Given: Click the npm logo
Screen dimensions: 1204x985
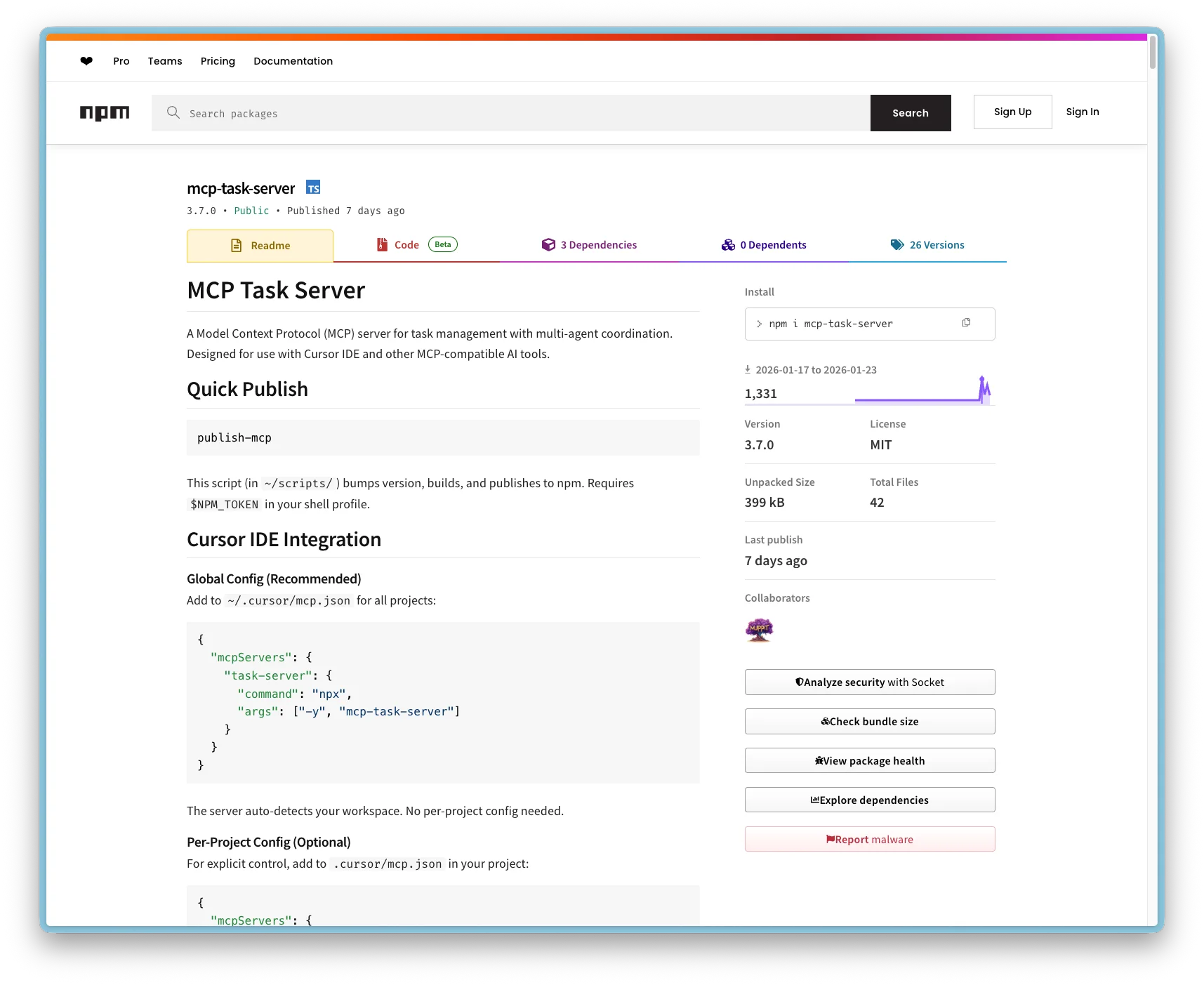Looking at the screenshot, I should click(x=104, y=112).
